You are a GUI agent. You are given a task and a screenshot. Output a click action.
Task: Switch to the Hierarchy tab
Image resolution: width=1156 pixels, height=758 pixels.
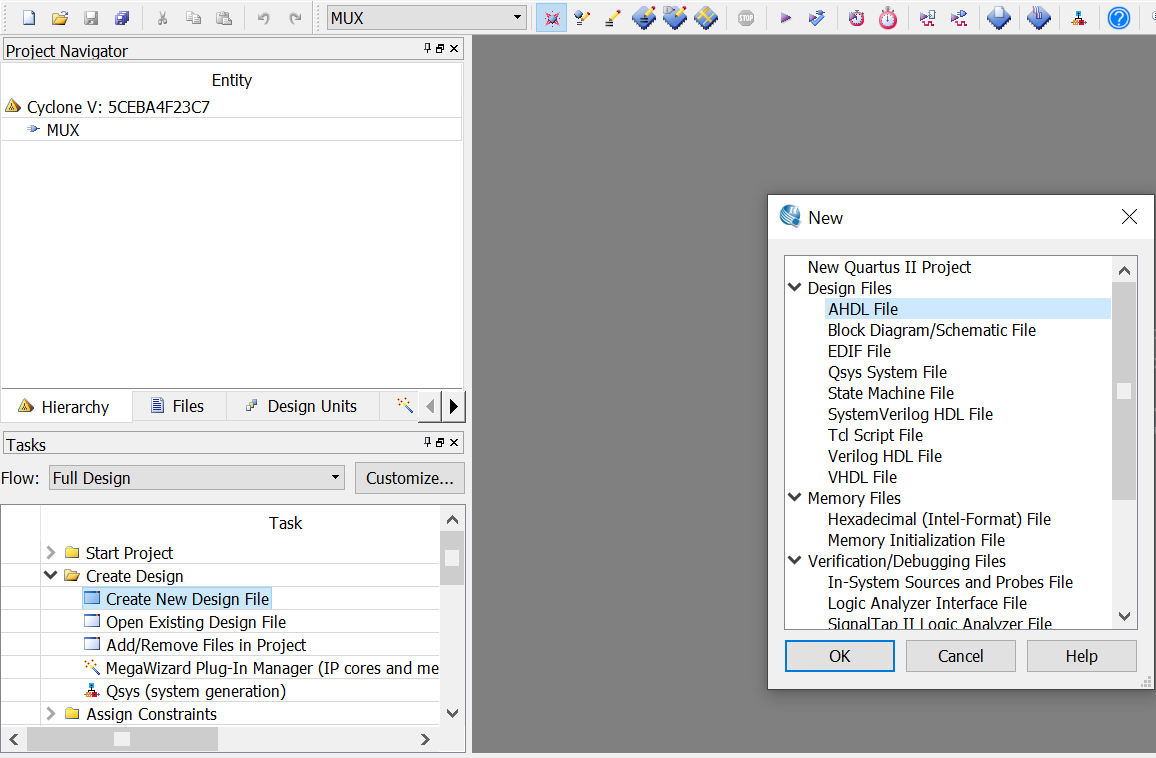click(66, 406)
